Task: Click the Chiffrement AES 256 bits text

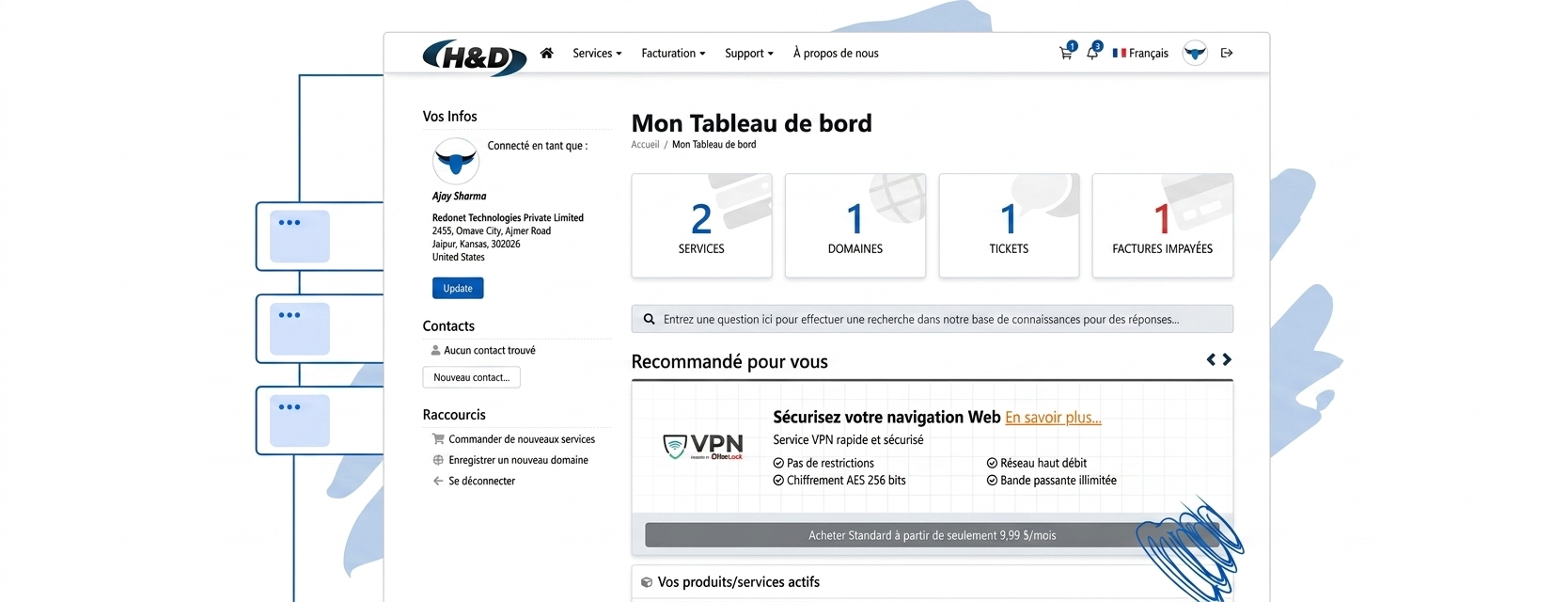Action: (846, 480)
